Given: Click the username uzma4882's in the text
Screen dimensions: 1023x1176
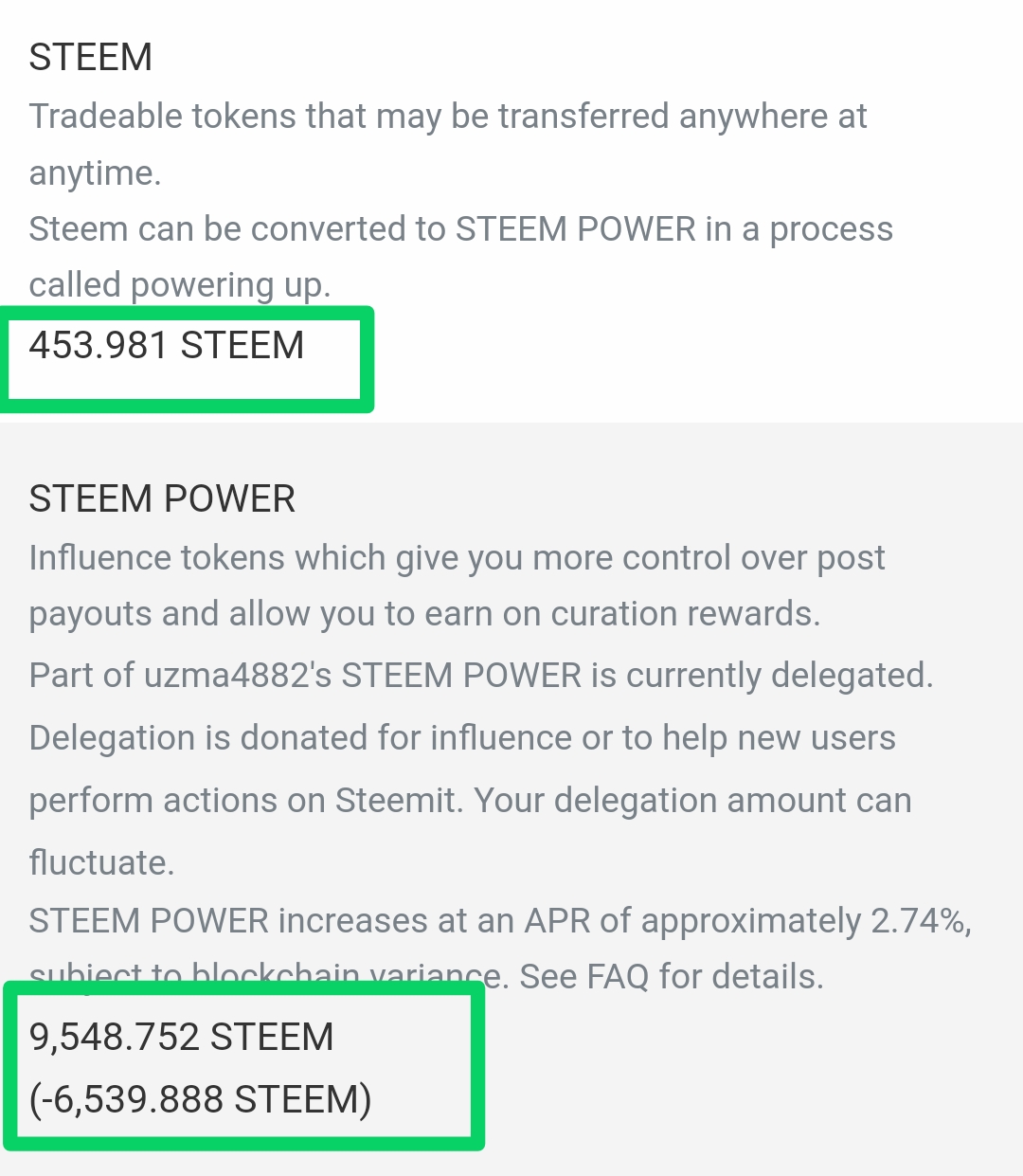Looking at the screenshot, I should point(238,676).
